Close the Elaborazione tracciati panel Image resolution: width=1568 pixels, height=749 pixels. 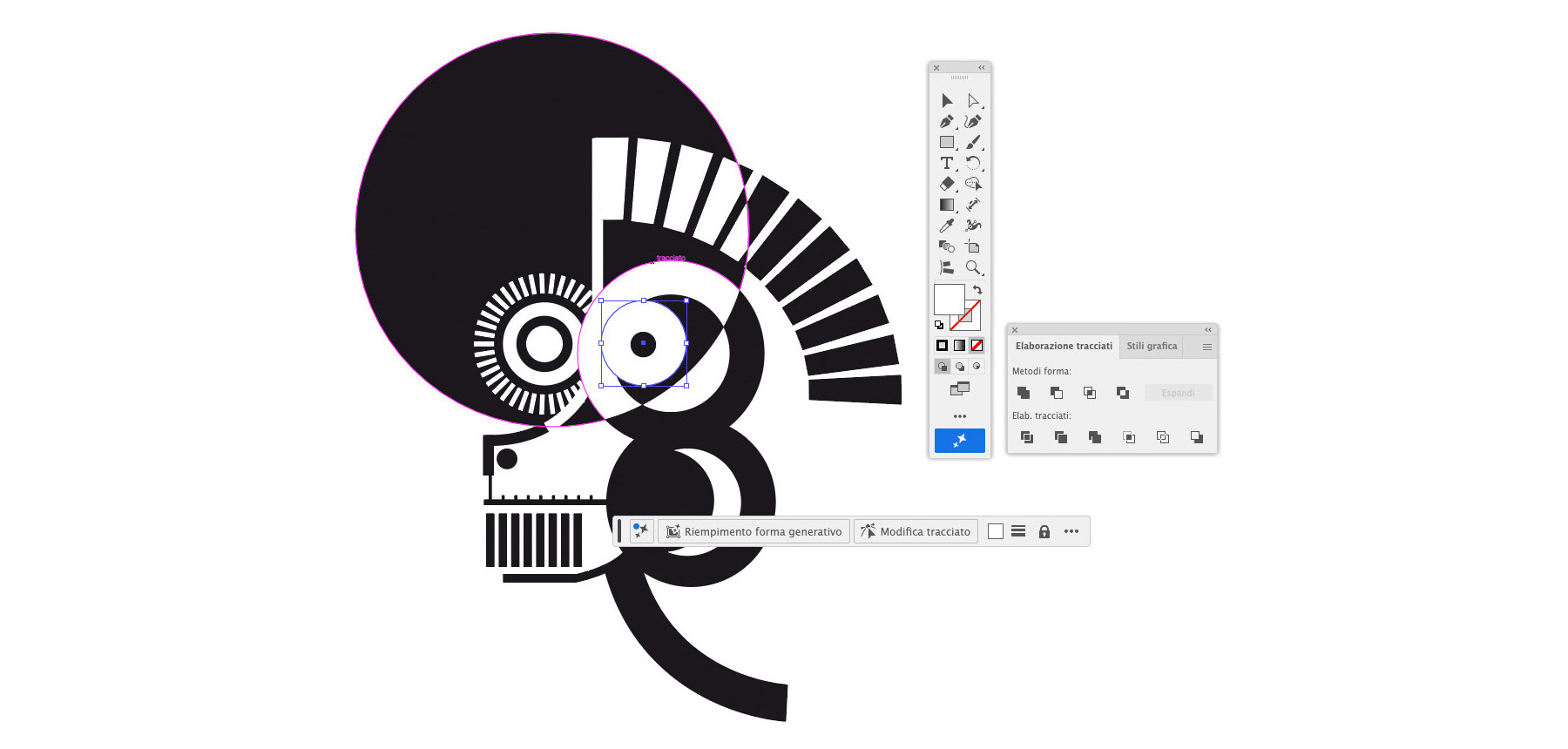tap(1015, 330)
